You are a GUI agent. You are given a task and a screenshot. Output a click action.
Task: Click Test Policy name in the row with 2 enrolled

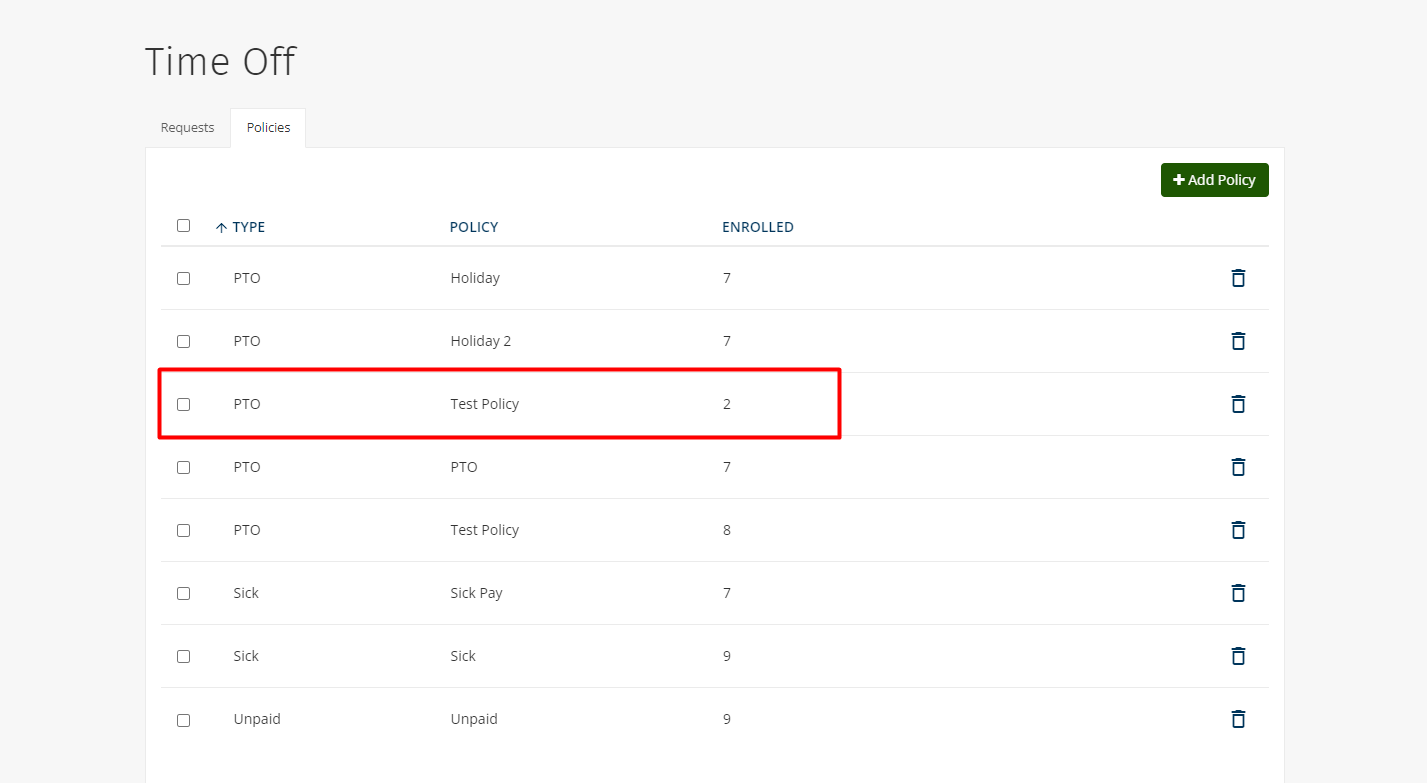coord(485,404)
